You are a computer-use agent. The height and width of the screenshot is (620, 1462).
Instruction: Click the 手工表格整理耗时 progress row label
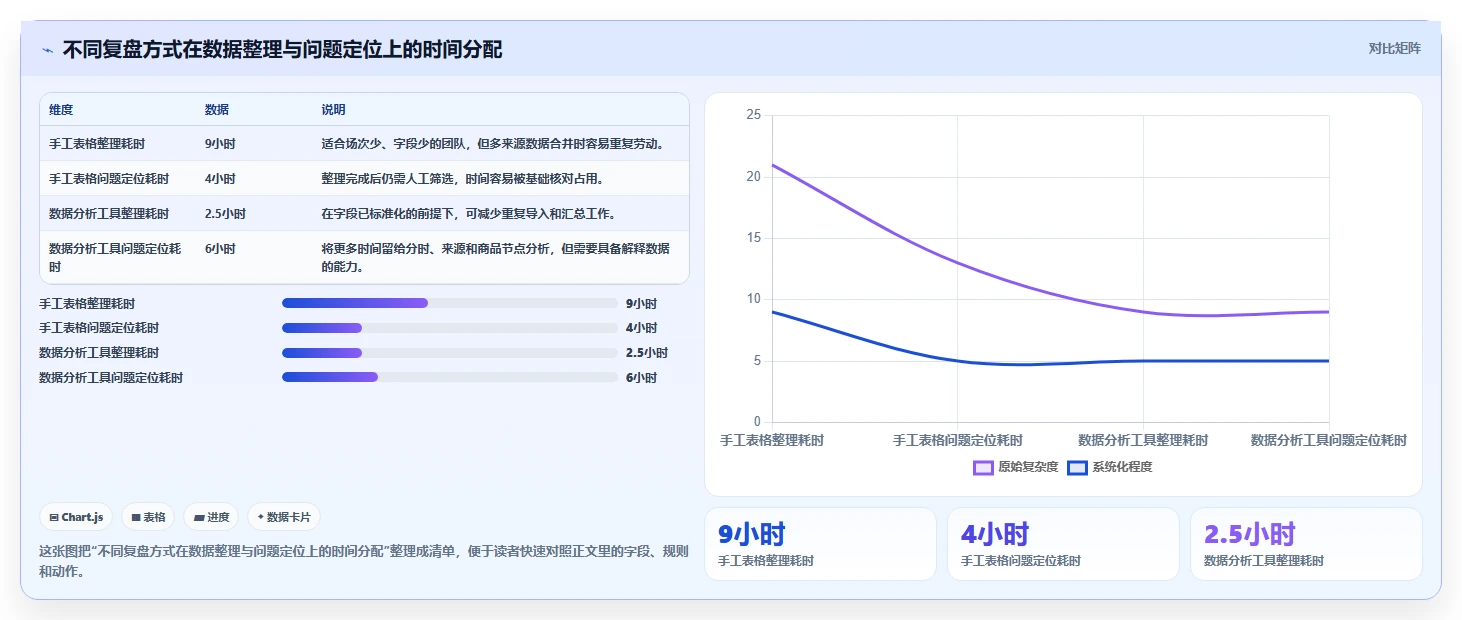point(87,303)
